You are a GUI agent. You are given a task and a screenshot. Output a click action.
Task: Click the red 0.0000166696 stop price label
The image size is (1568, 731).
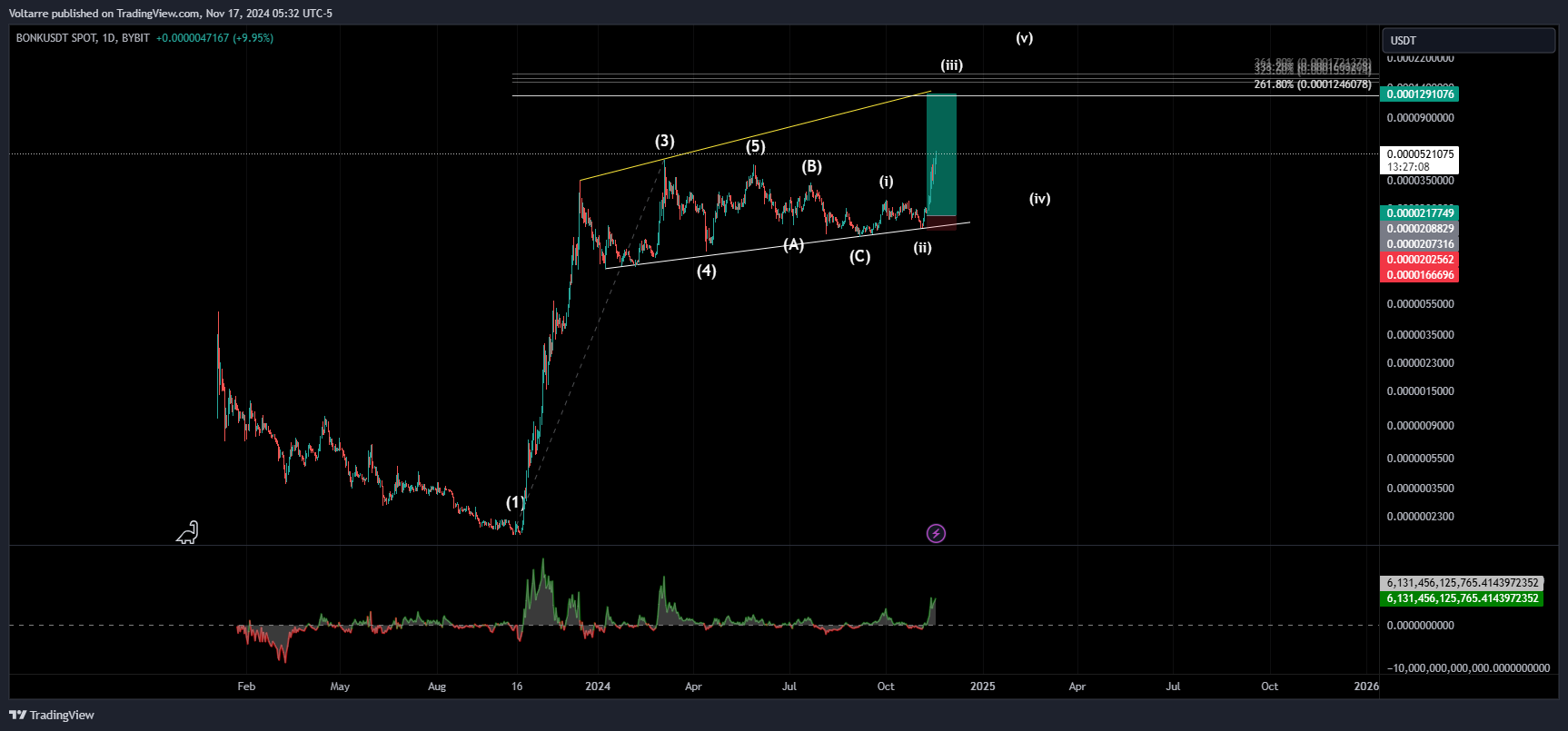pyautogui.click(x=1420, y=275)
